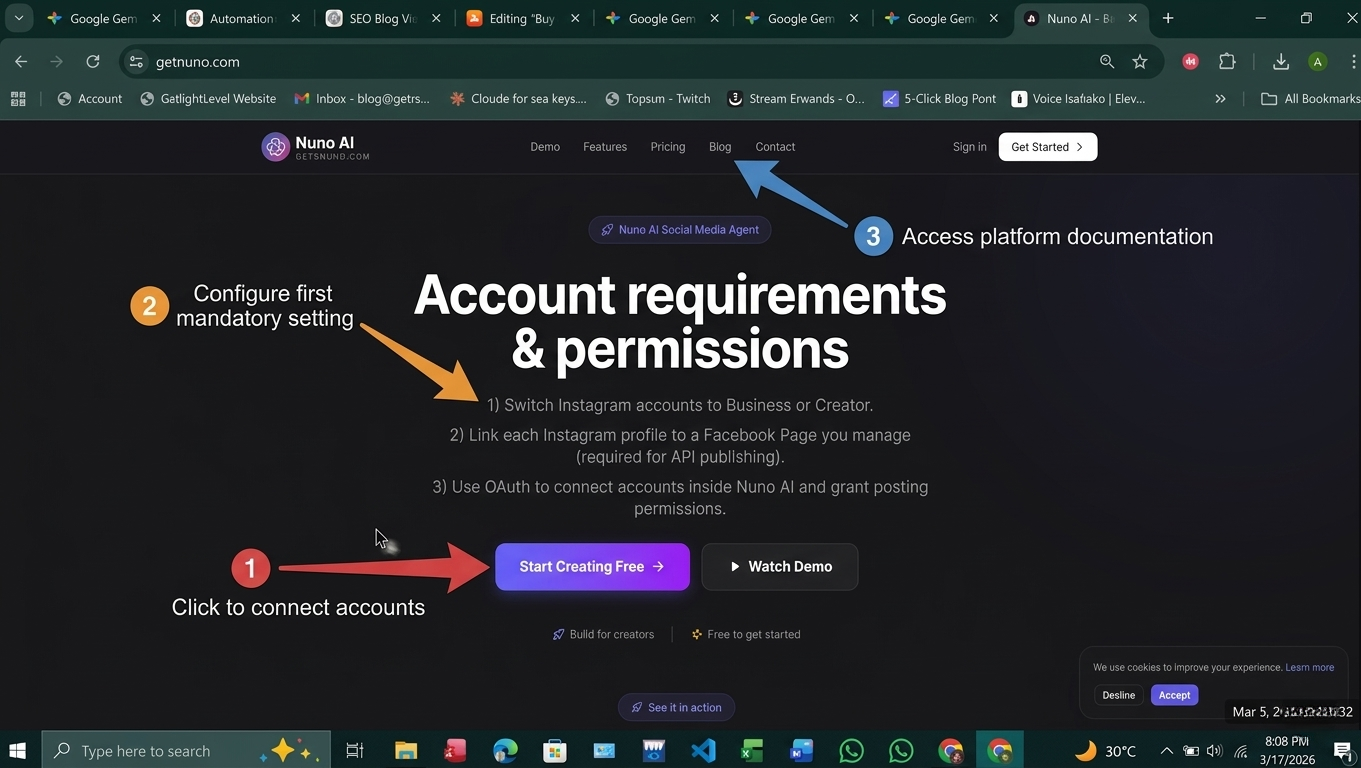Click the zoom magnifier icon in address bar

[x=1107, y=62]
